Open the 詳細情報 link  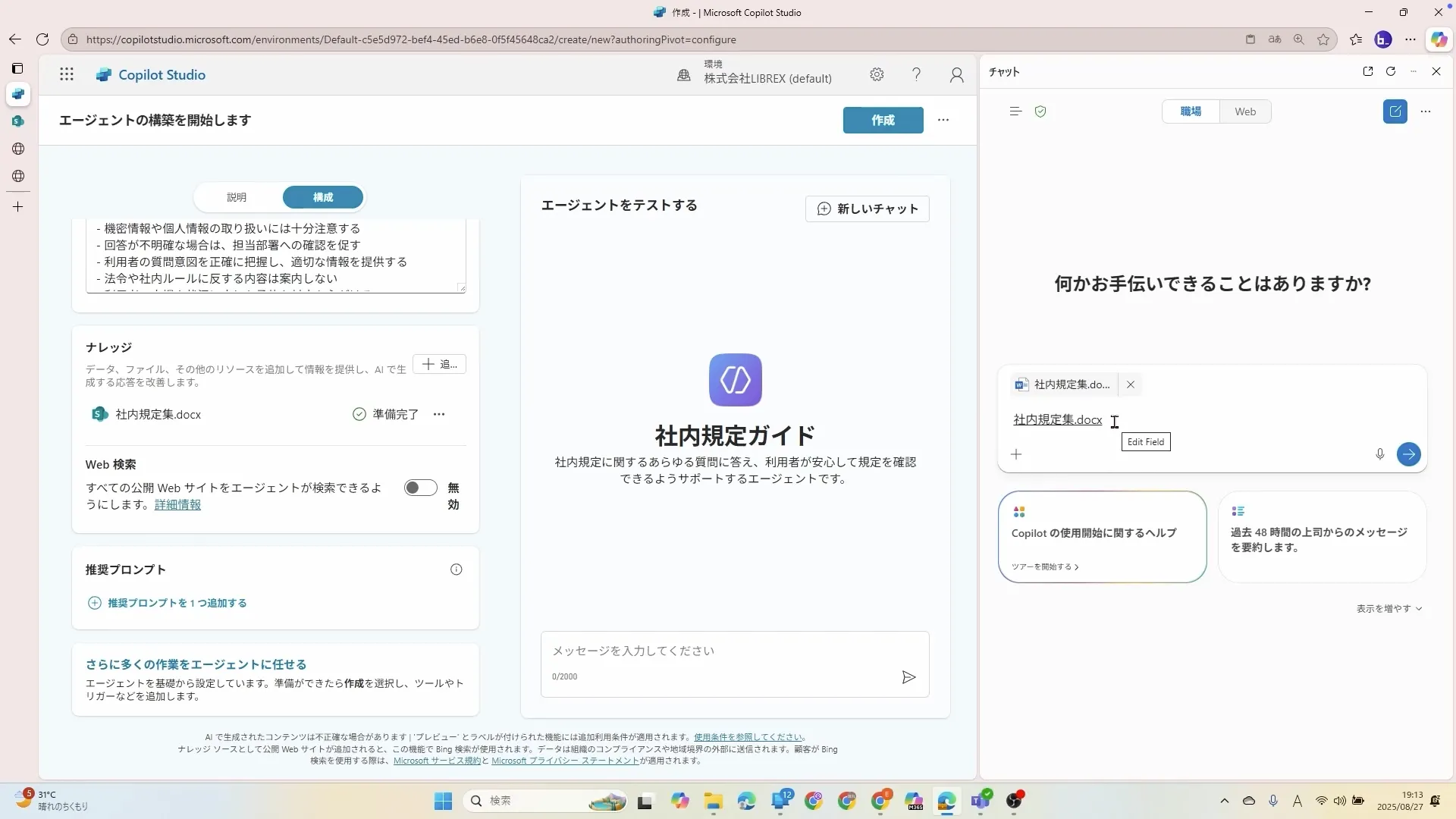177,504
